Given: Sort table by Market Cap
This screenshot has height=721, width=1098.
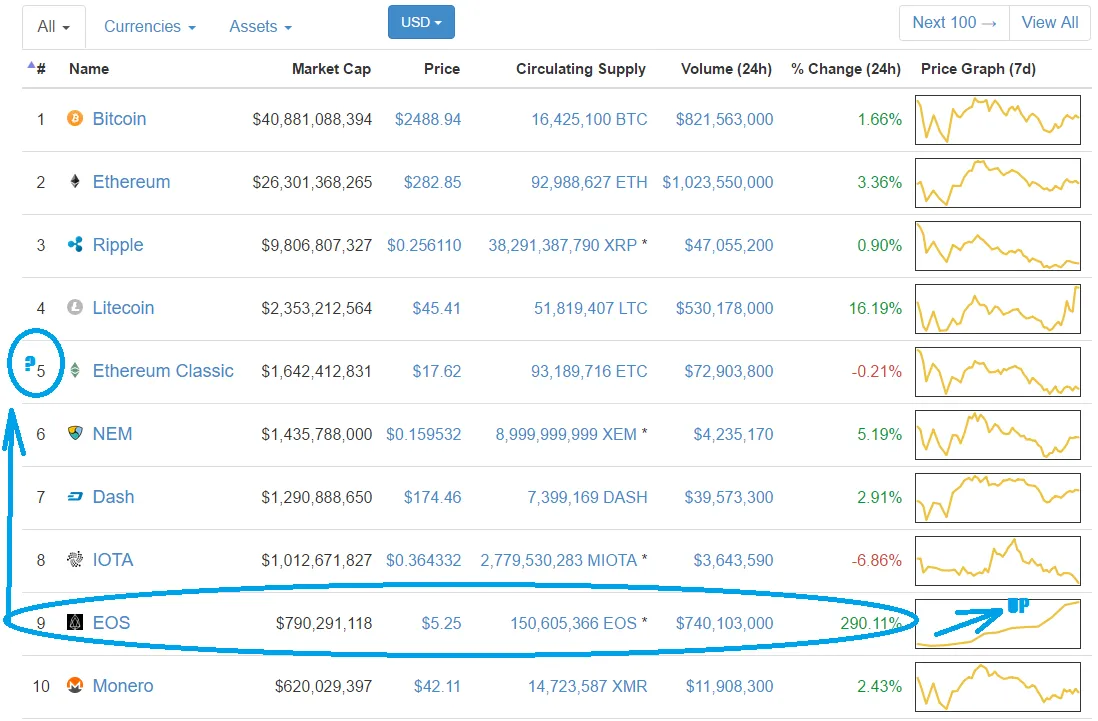Looking at the screenshot, I should tap(331, 69).
